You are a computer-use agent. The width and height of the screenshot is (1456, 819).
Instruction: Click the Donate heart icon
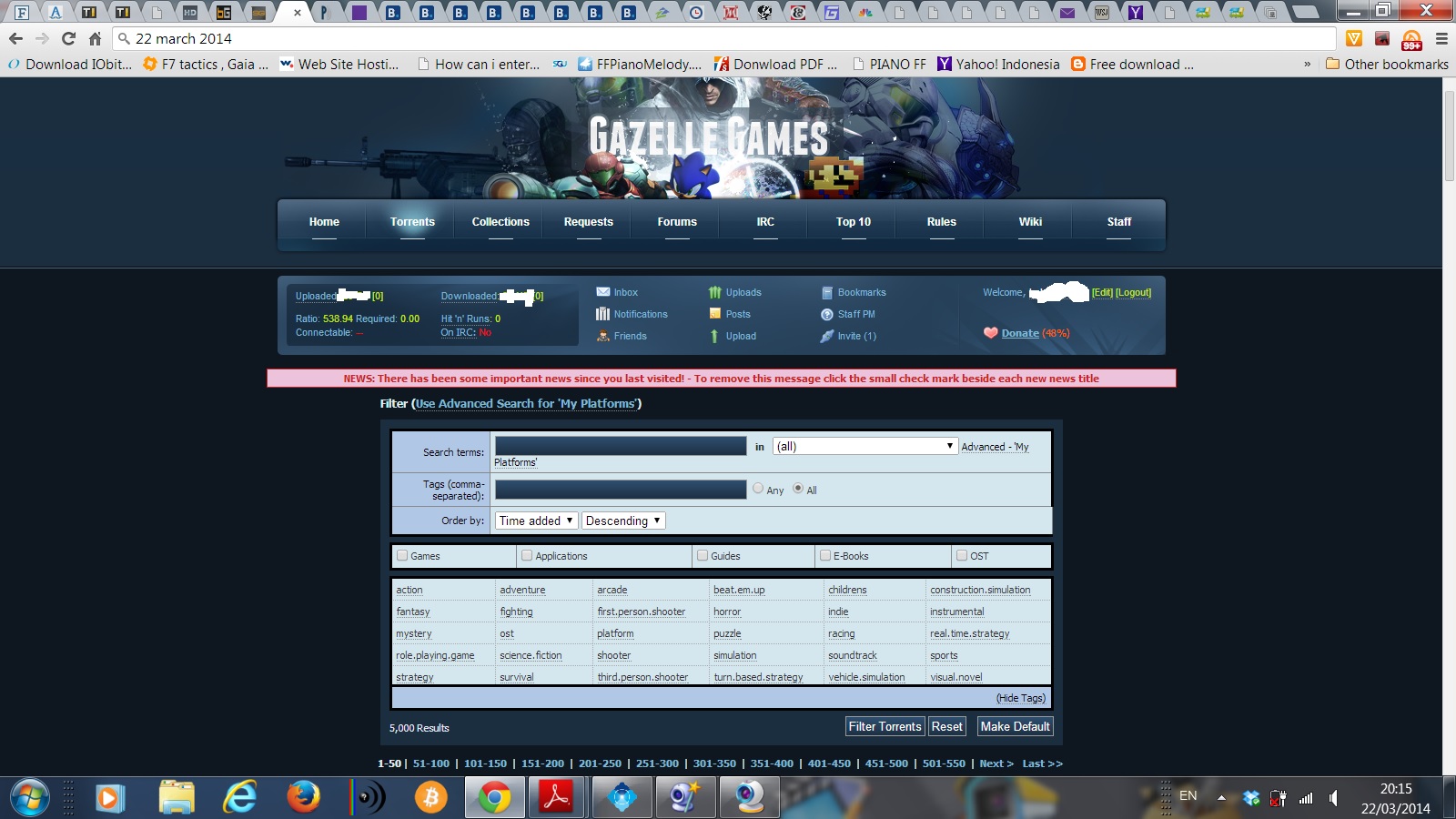click(x=991, y=333)
